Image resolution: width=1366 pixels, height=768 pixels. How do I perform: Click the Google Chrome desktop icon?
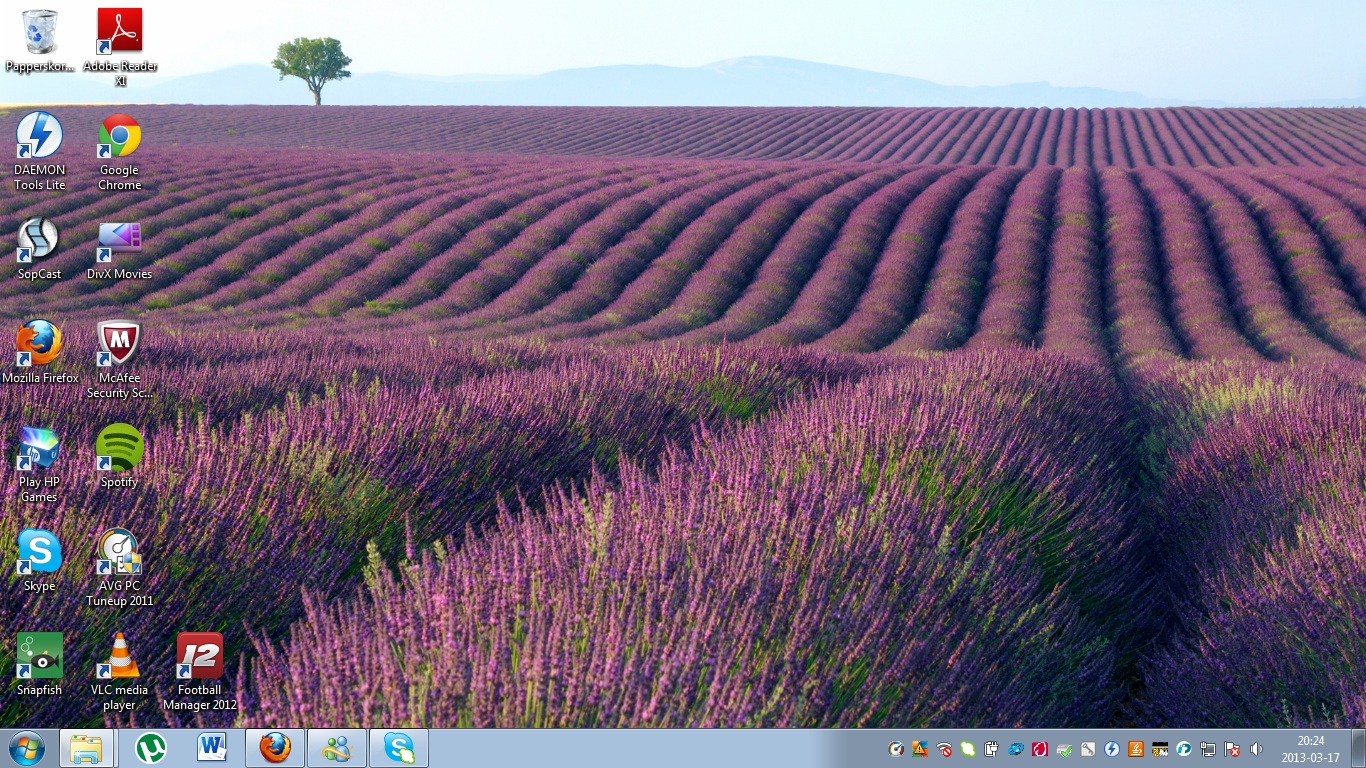pos(119,136)
